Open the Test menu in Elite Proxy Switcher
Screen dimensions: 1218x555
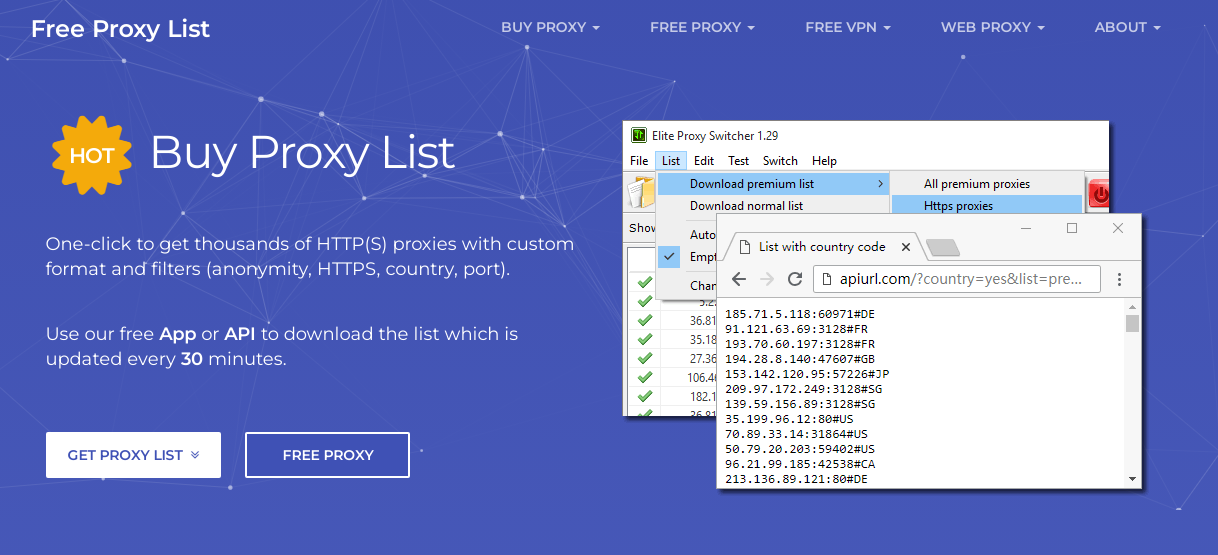[738, 160]
